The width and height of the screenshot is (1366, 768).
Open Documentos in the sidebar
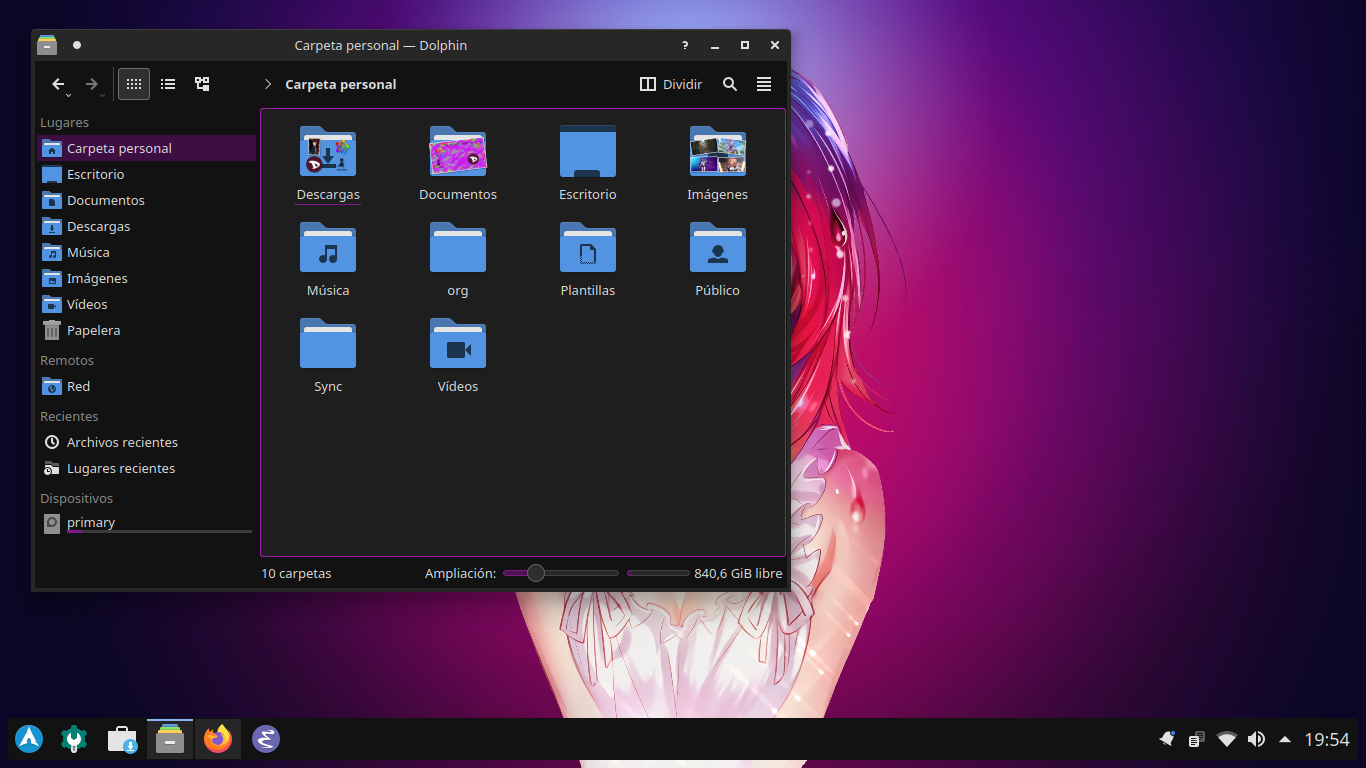coord(146,200)
